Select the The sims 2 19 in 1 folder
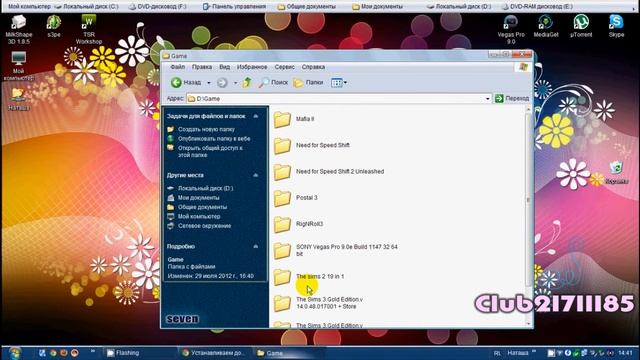 (309, 277)
